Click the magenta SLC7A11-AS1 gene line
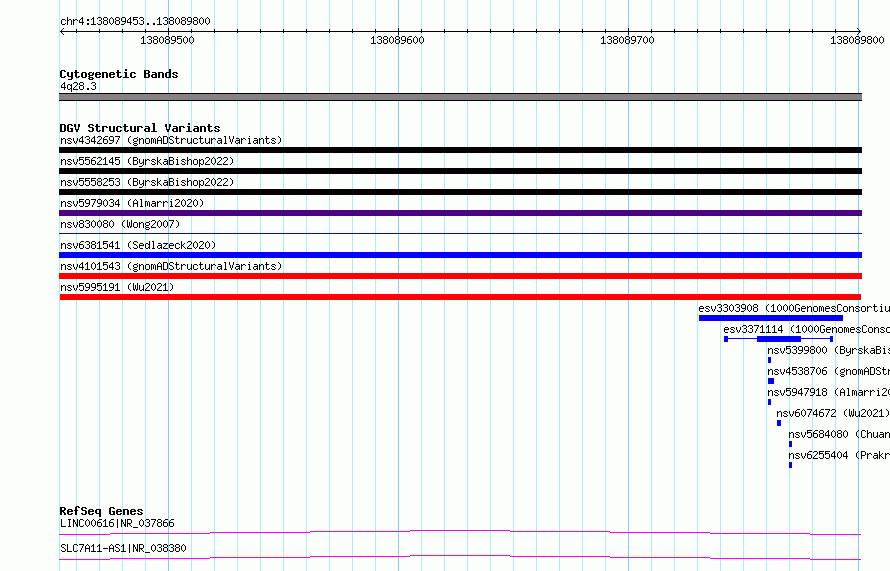The height and width of the screenshot is (571, 890). [x=460, y=557]
